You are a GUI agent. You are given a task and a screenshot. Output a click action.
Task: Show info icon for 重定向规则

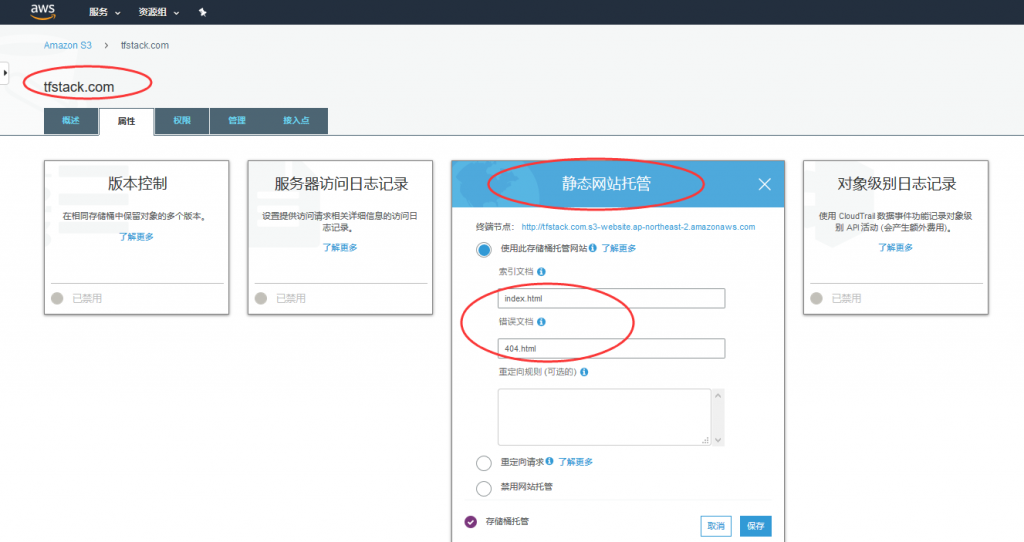[584, 372]
